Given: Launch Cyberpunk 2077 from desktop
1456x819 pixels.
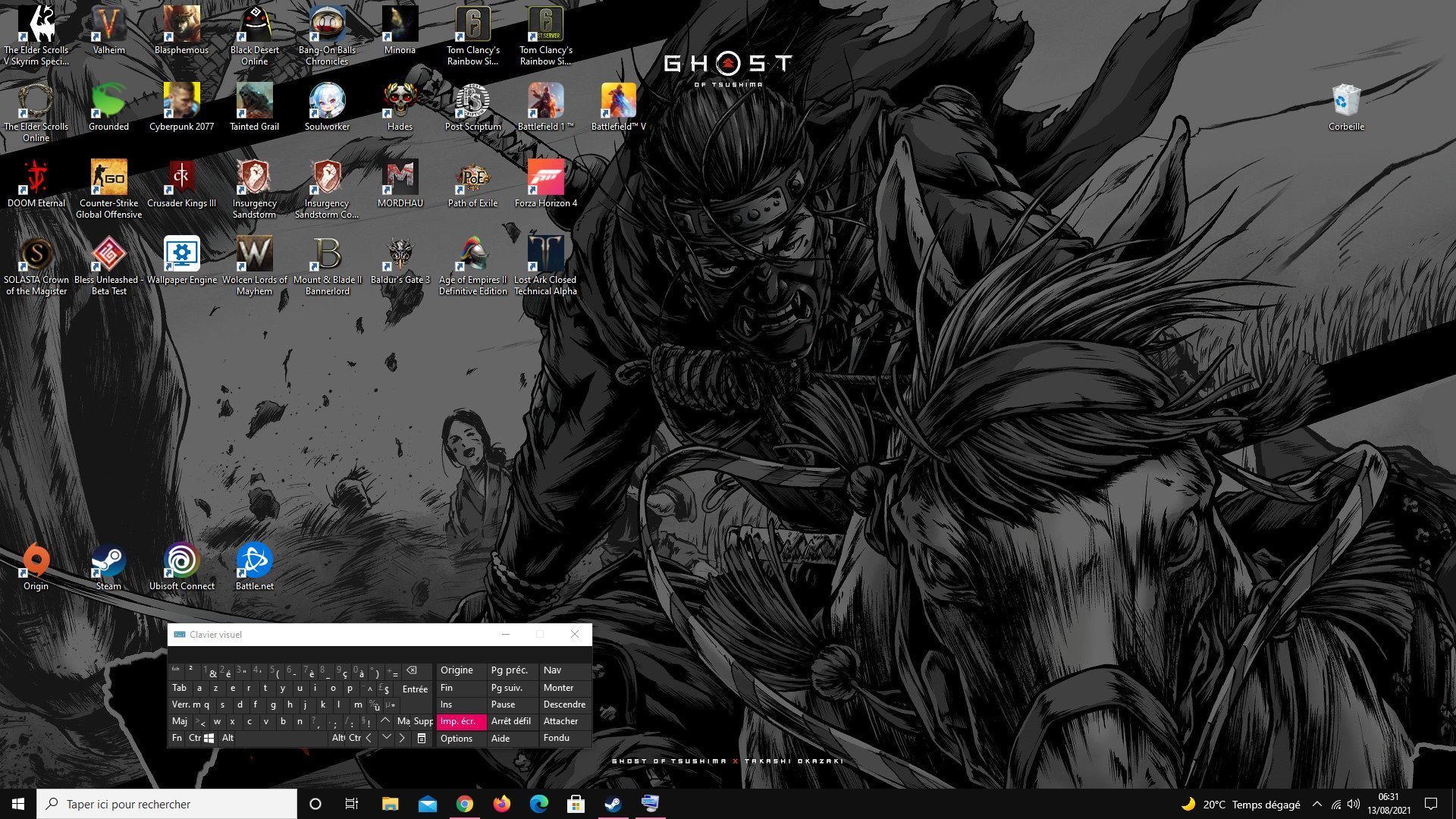Looking at the screenshot, I should [x=181, y=102].
